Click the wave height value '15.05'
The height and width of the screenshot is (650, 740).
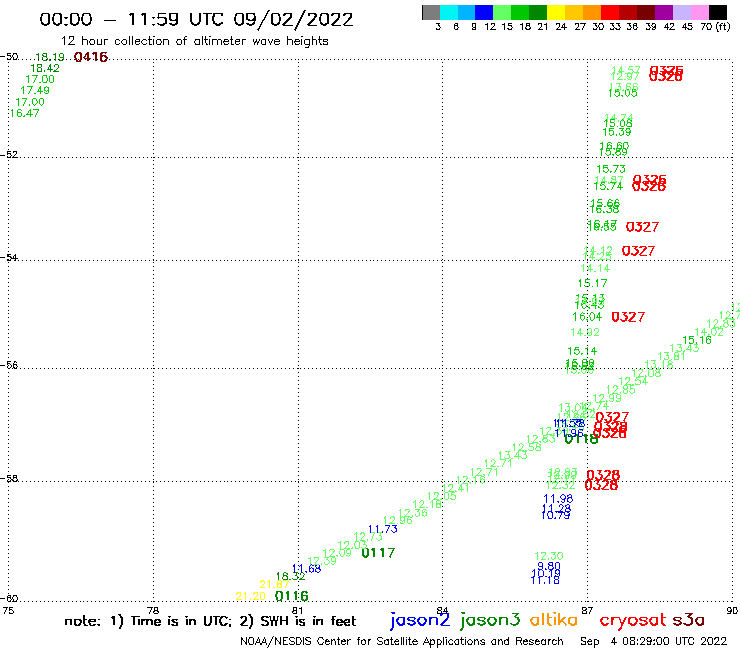tap(622, 93)
